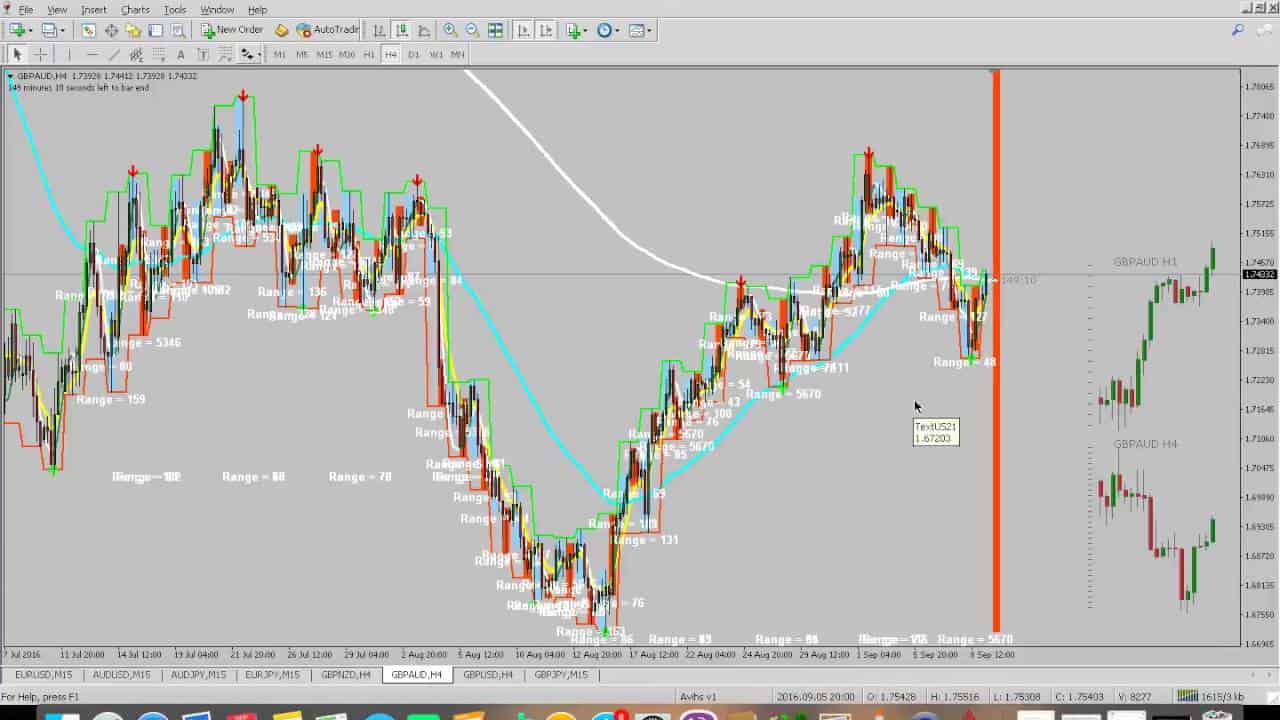
Task: Click the current price label 1.74032
Action: 1259,274
